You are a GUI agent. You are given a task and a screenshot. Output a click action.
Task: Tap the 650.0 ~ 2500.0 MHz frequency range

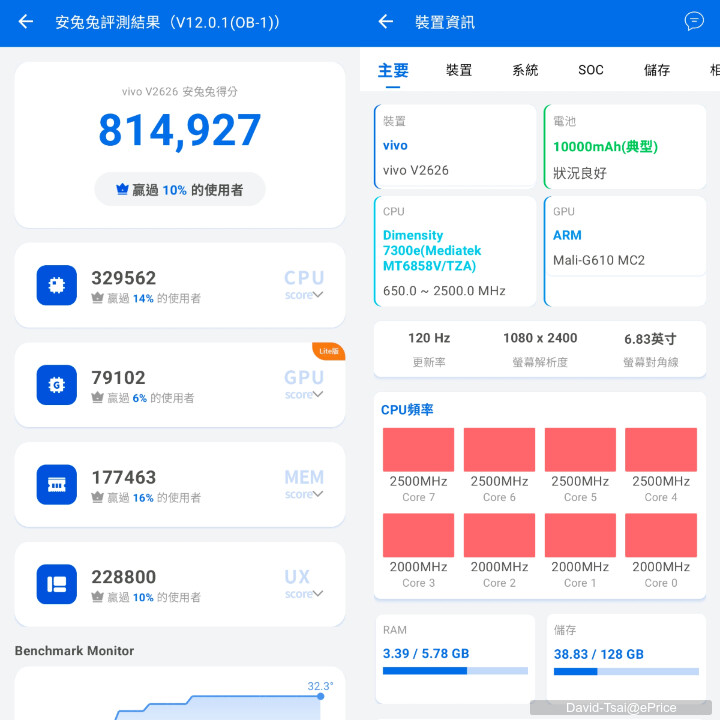pyautogui.click(x=444, y=291)
